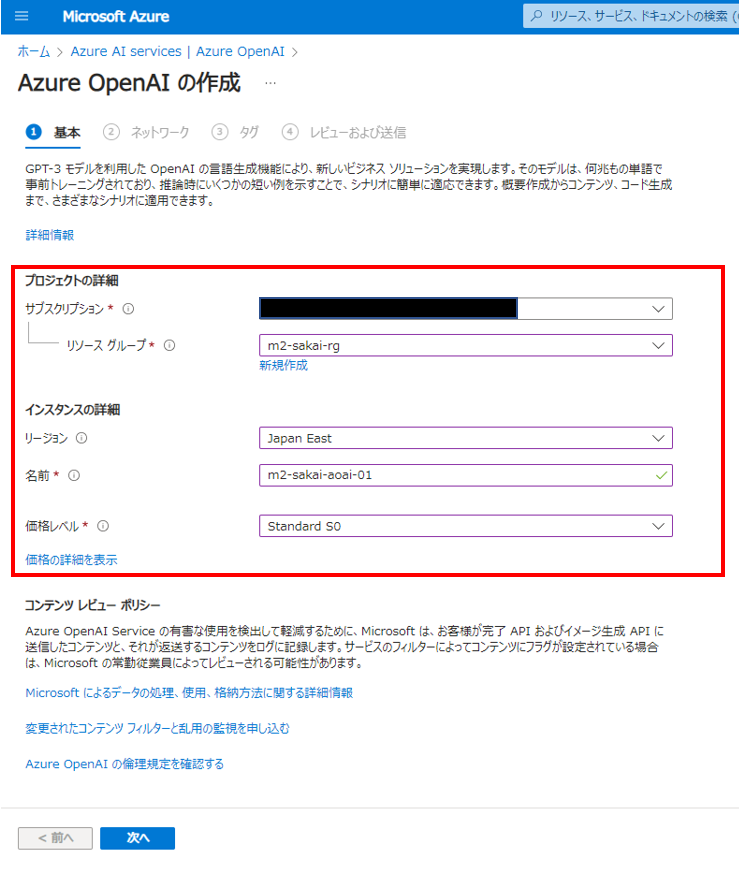Open the リソース グループ dropdown showing m2-sakai-rg
Screen dimensions: 739x874
coord(465,346)
